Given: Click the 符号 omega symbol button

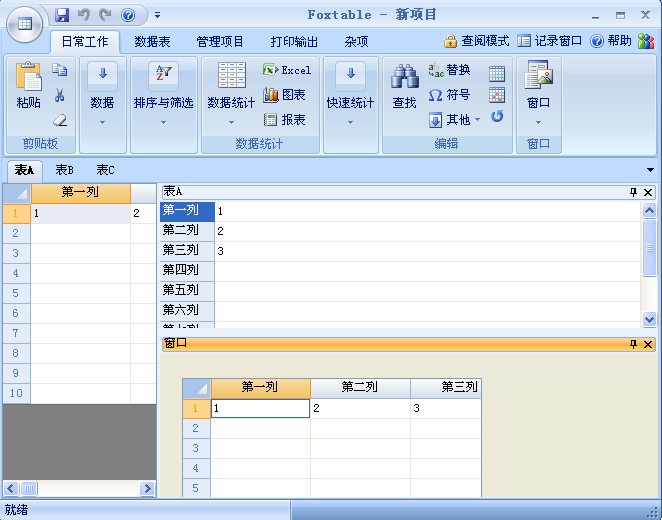Looking at the screenshot, I should 449,95.
